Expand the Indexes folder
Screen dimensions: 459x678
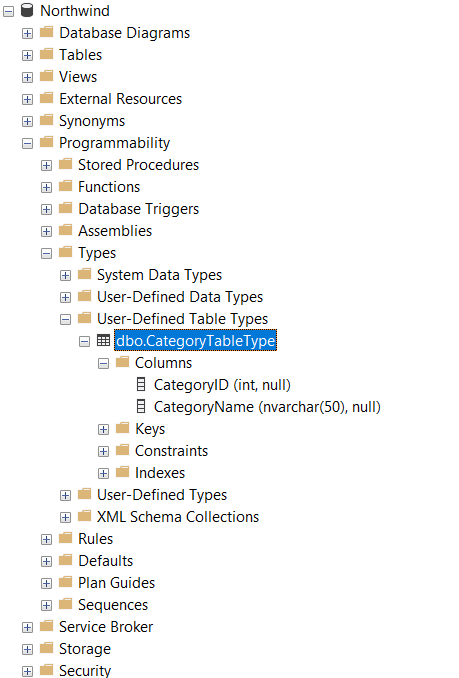[x=103, y=473]
